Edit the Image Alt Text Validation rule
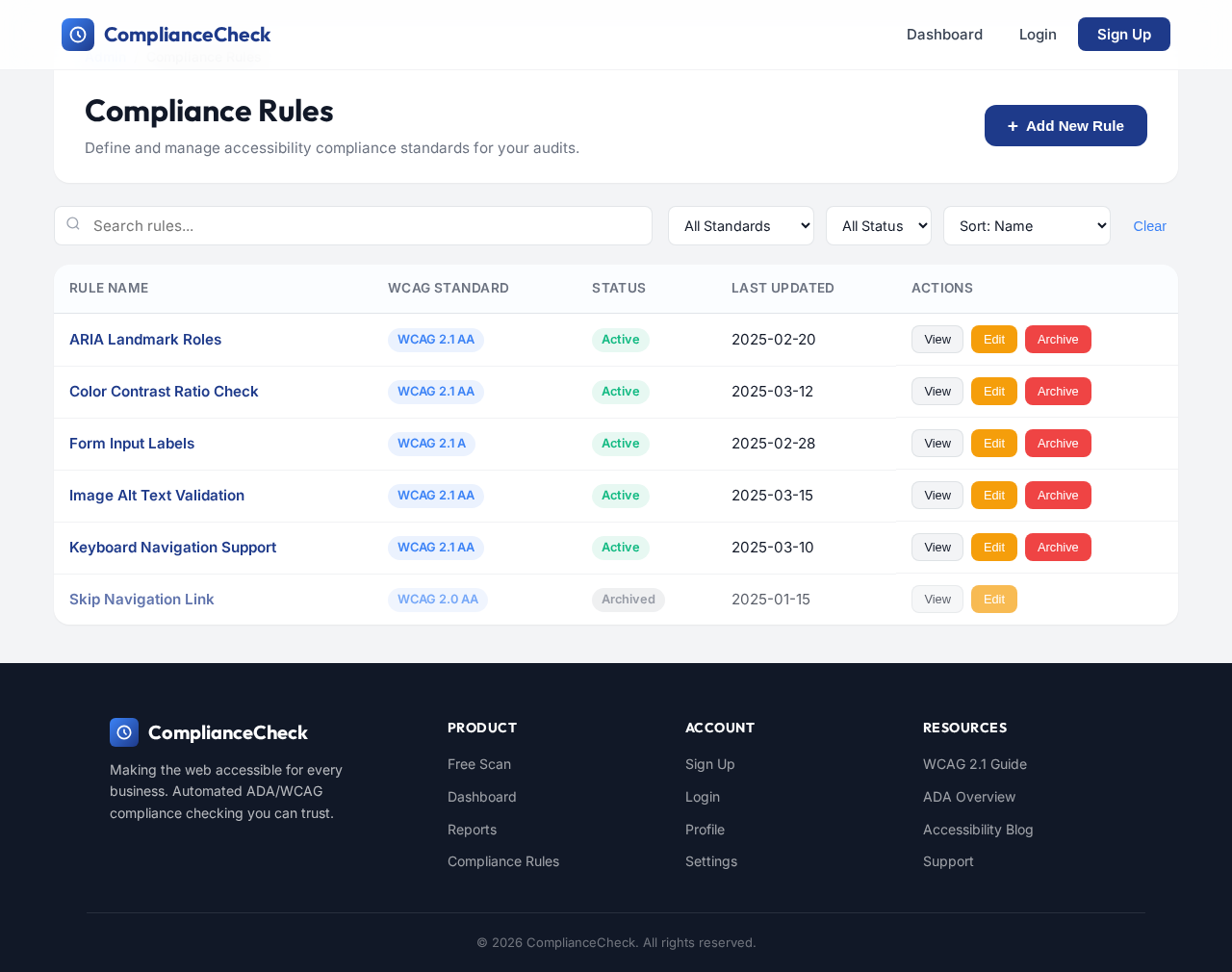The image size is (1232, 972). 994,496
